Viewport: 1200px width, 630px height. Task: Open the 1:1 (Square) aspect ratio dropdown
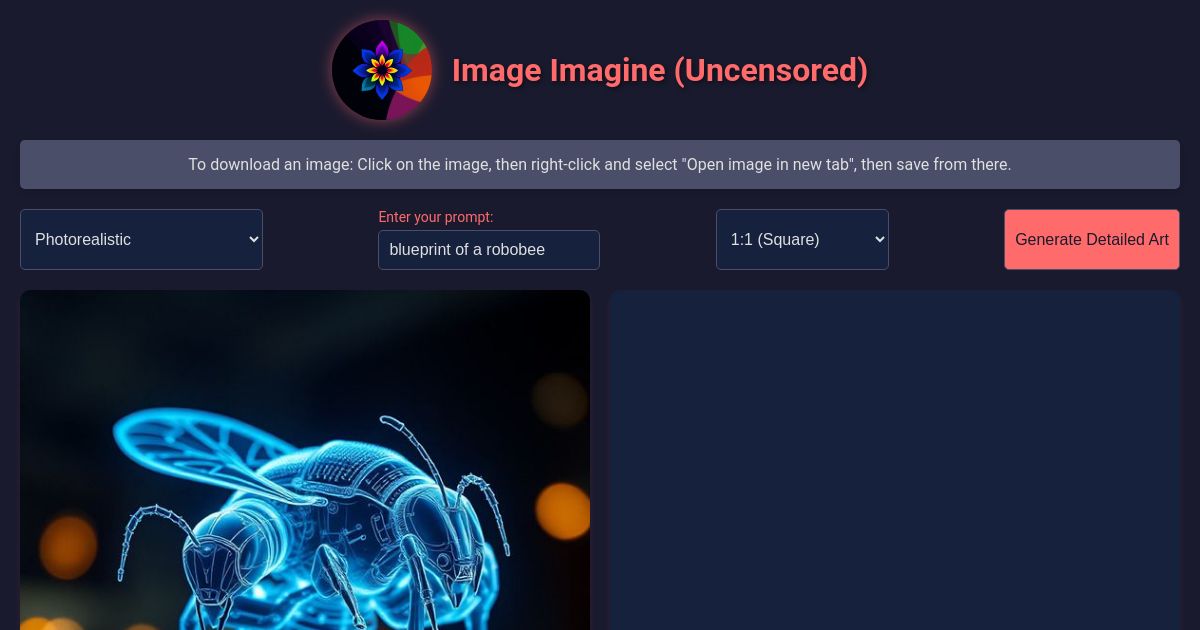coord(802,239)
